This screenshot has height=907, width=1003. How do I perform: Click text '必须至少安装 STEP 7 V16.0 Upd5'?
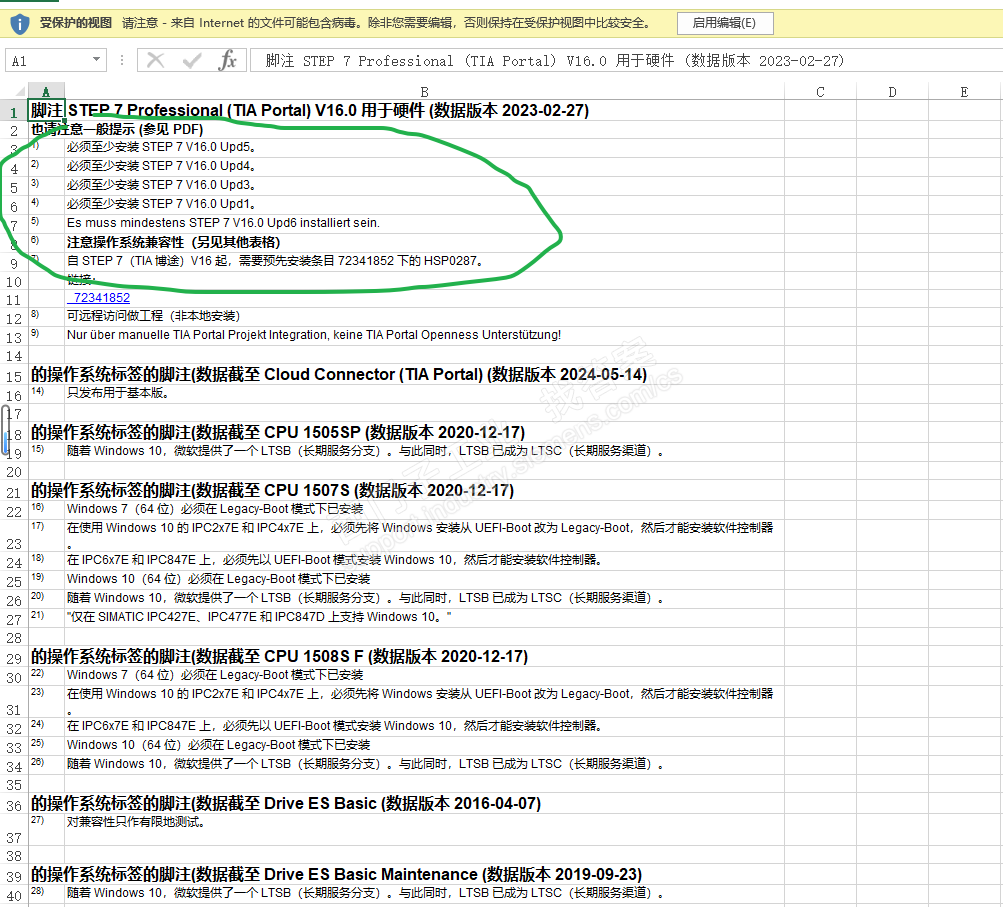(x=161, y=146)
